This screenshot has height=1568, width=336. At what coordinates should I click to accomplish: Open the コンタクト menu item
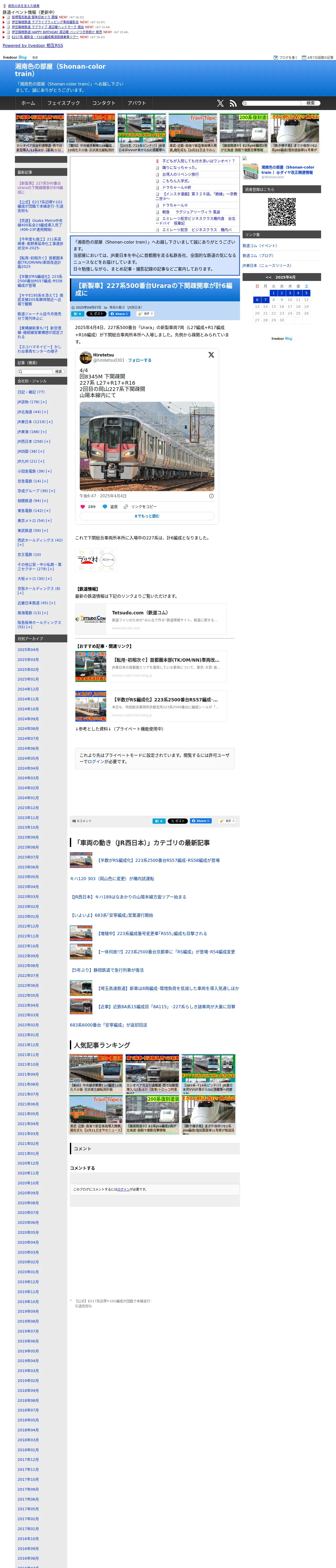click(104, 103)
